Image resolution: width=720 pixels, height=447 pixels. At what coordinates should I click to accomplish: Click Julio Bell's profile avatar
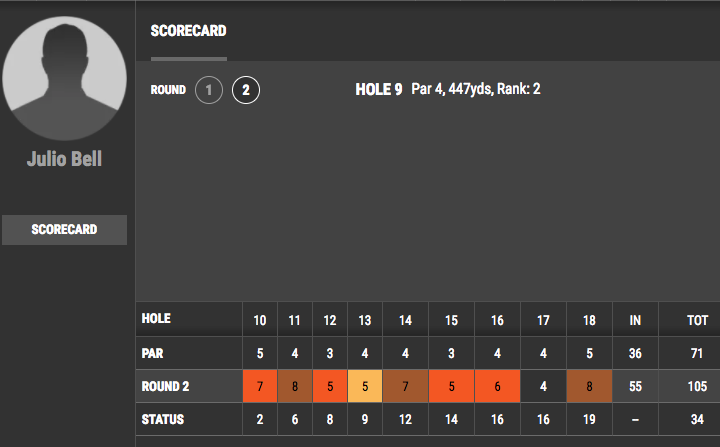(x=64, y=78)
